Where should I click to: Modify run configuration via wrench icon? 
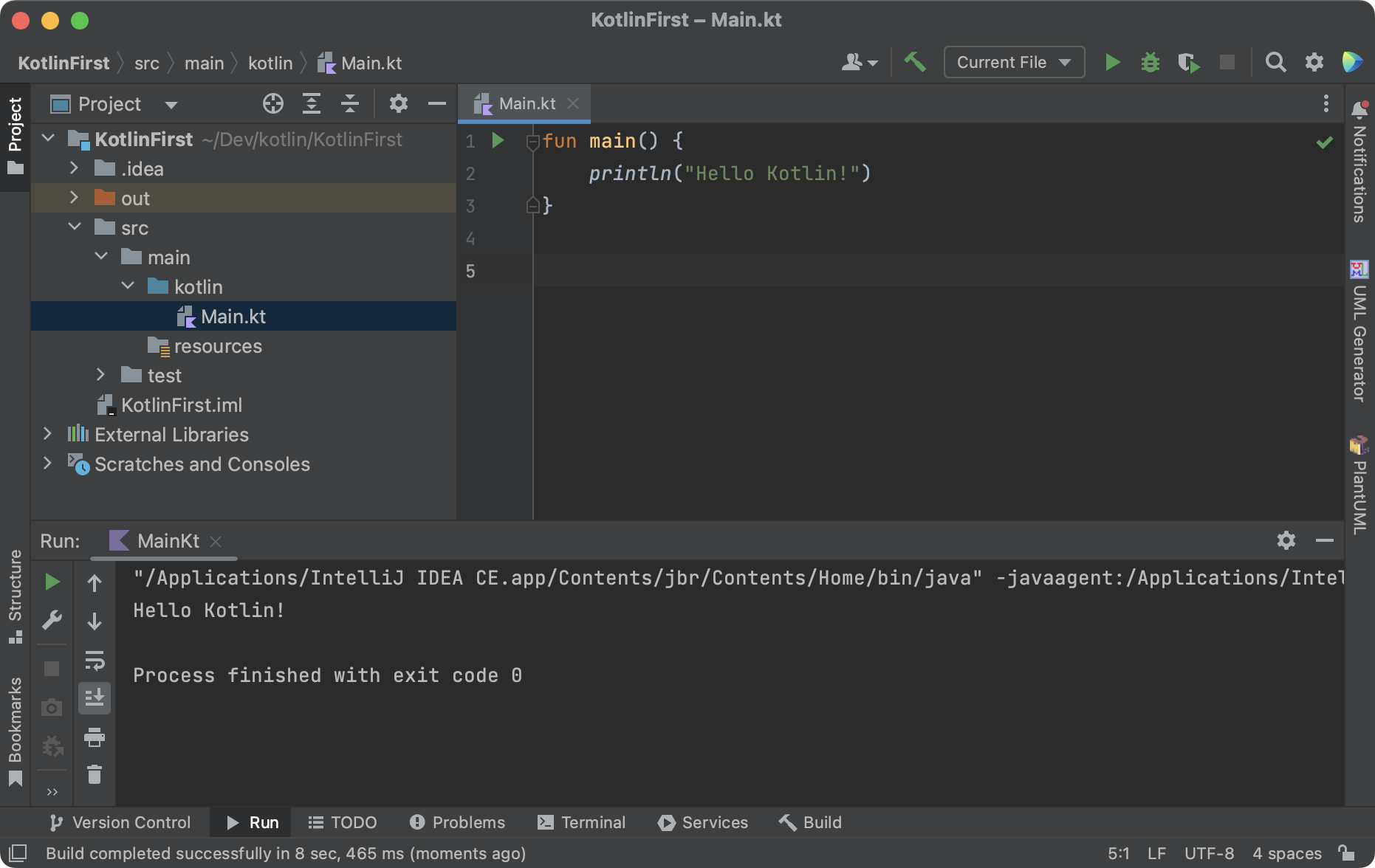[52, 620]
